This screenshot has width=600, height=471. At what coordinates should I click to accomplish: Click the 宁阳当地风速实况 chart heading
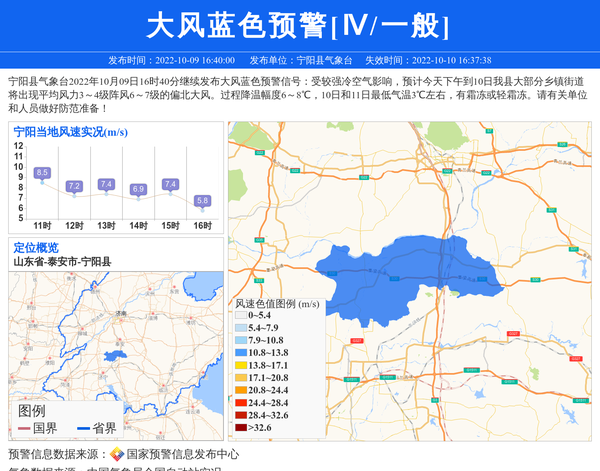(x=70, y=132)
